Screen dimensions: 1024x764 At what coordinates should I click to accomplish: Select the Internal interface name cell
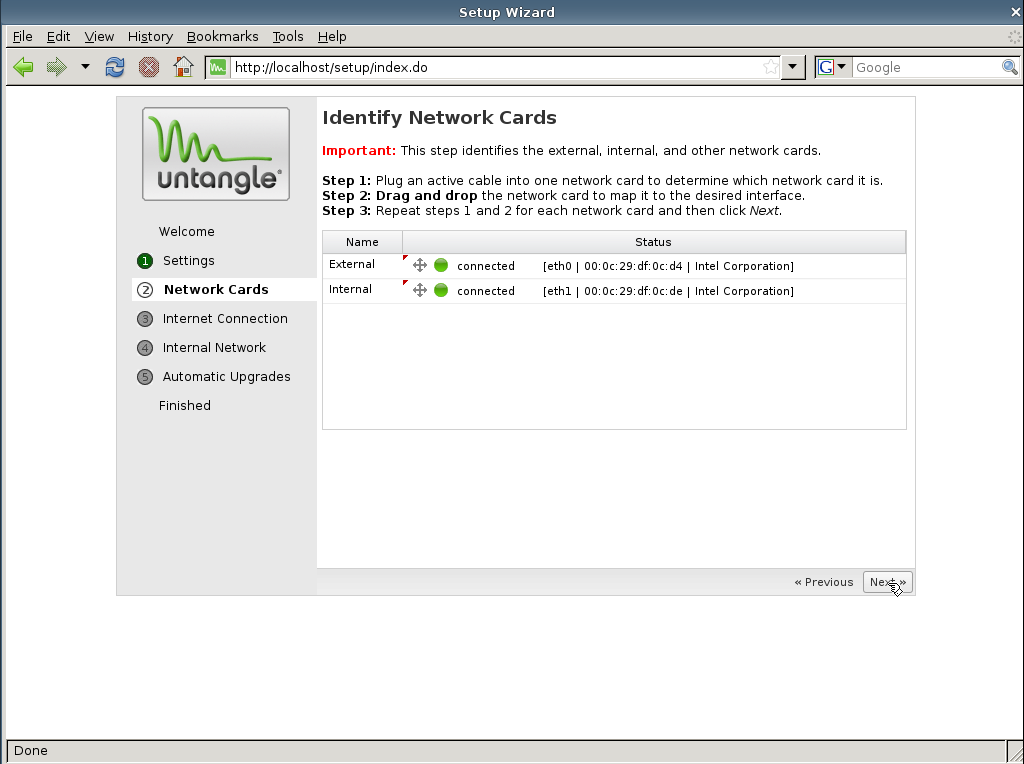(362, 289)
